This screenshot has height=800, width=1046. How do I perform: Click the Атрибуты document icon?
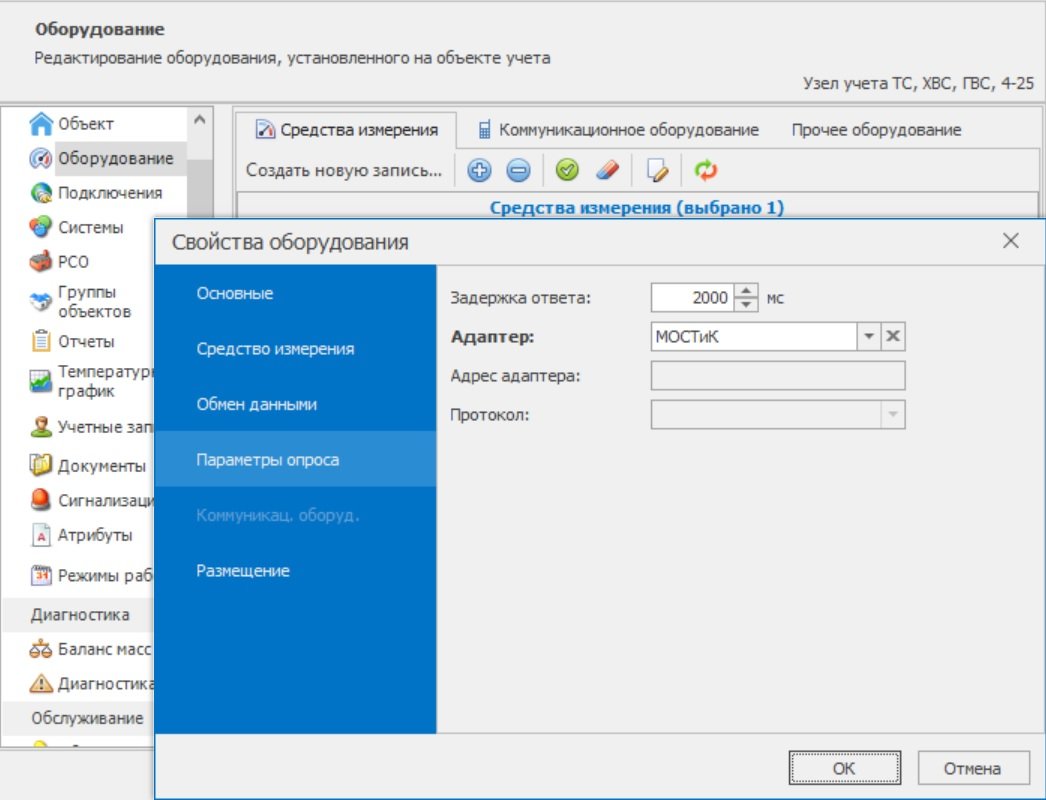click(x=41, y=534)
